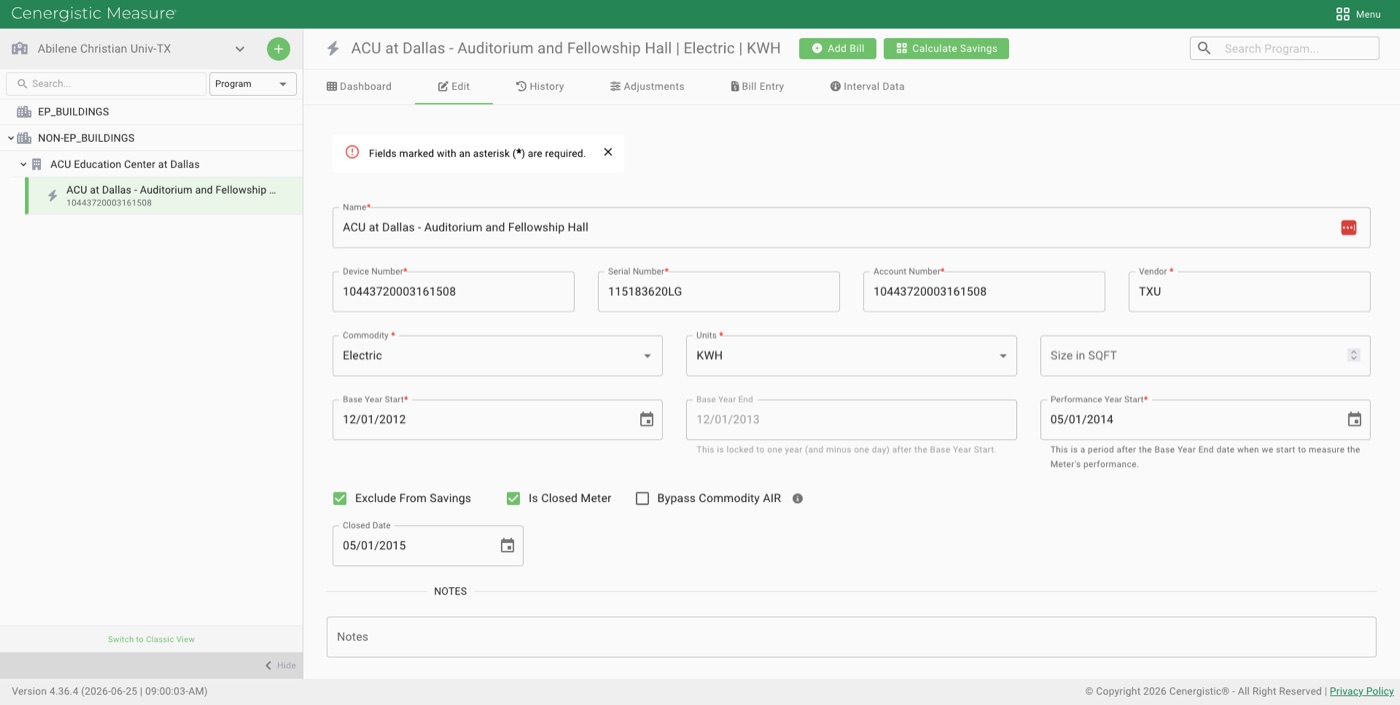
Task: Open the Commodity dropdown
Action: point(497,355)
